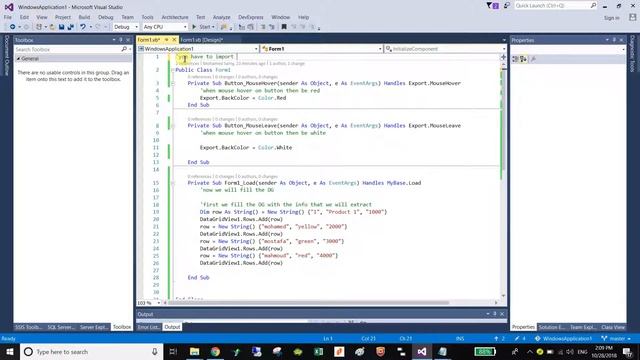Screen dimensions: 640x360
Task: Open Excel from the taskbar
Action: pos(318,351)
